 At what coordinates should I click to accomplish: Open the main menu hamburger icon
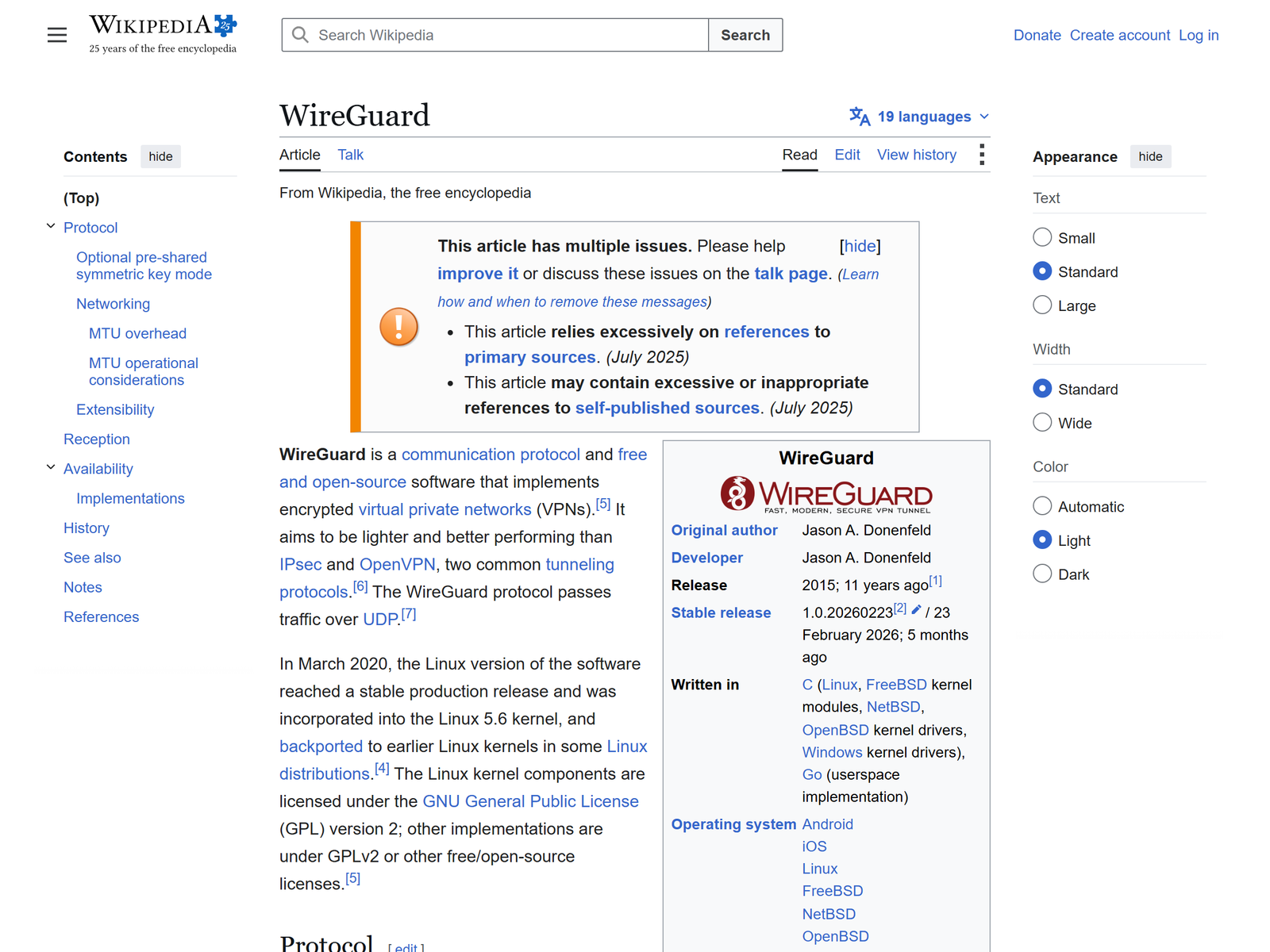point(57,35)
